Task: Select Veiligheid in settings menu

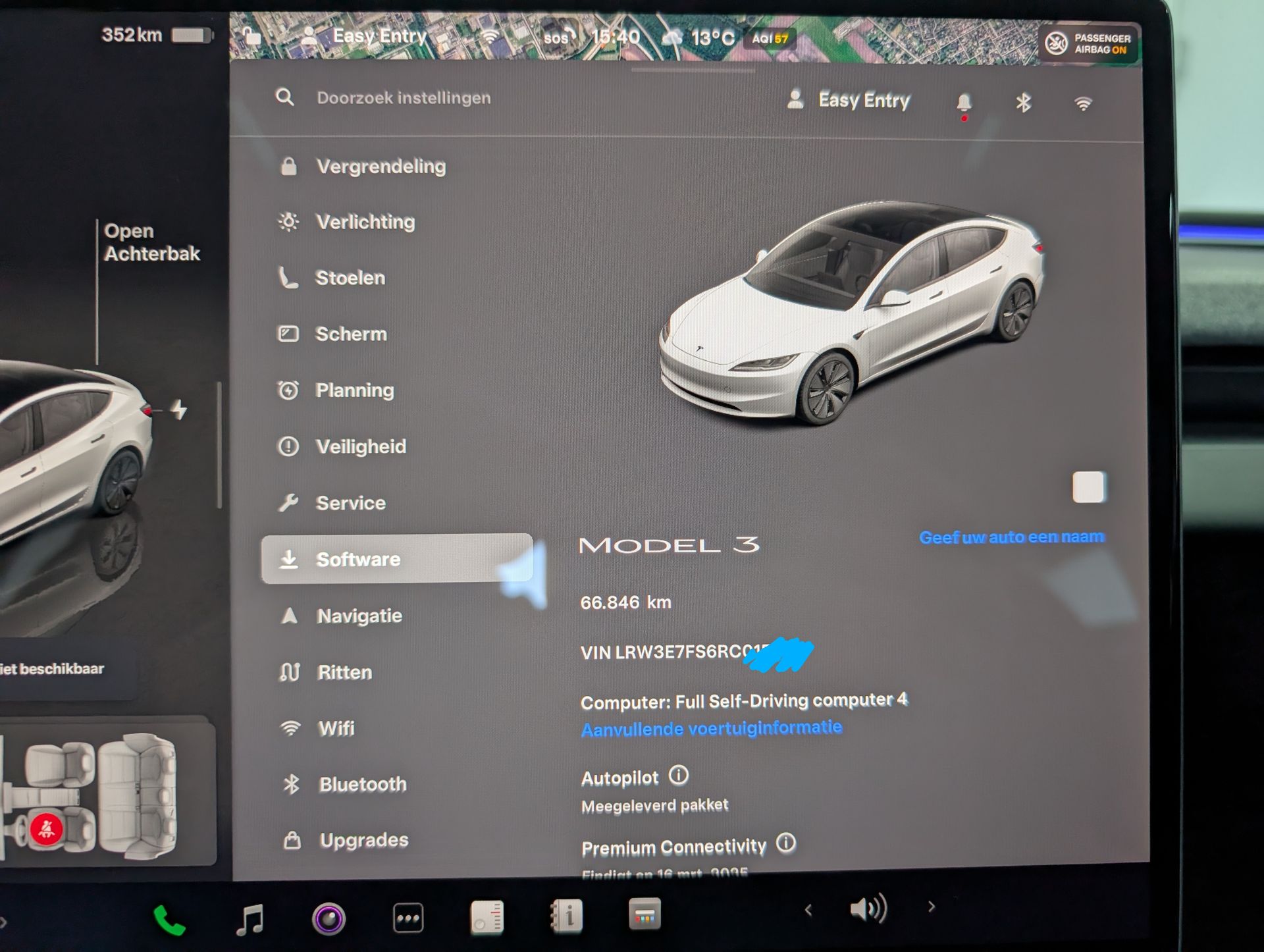Action: pos(360,446)
